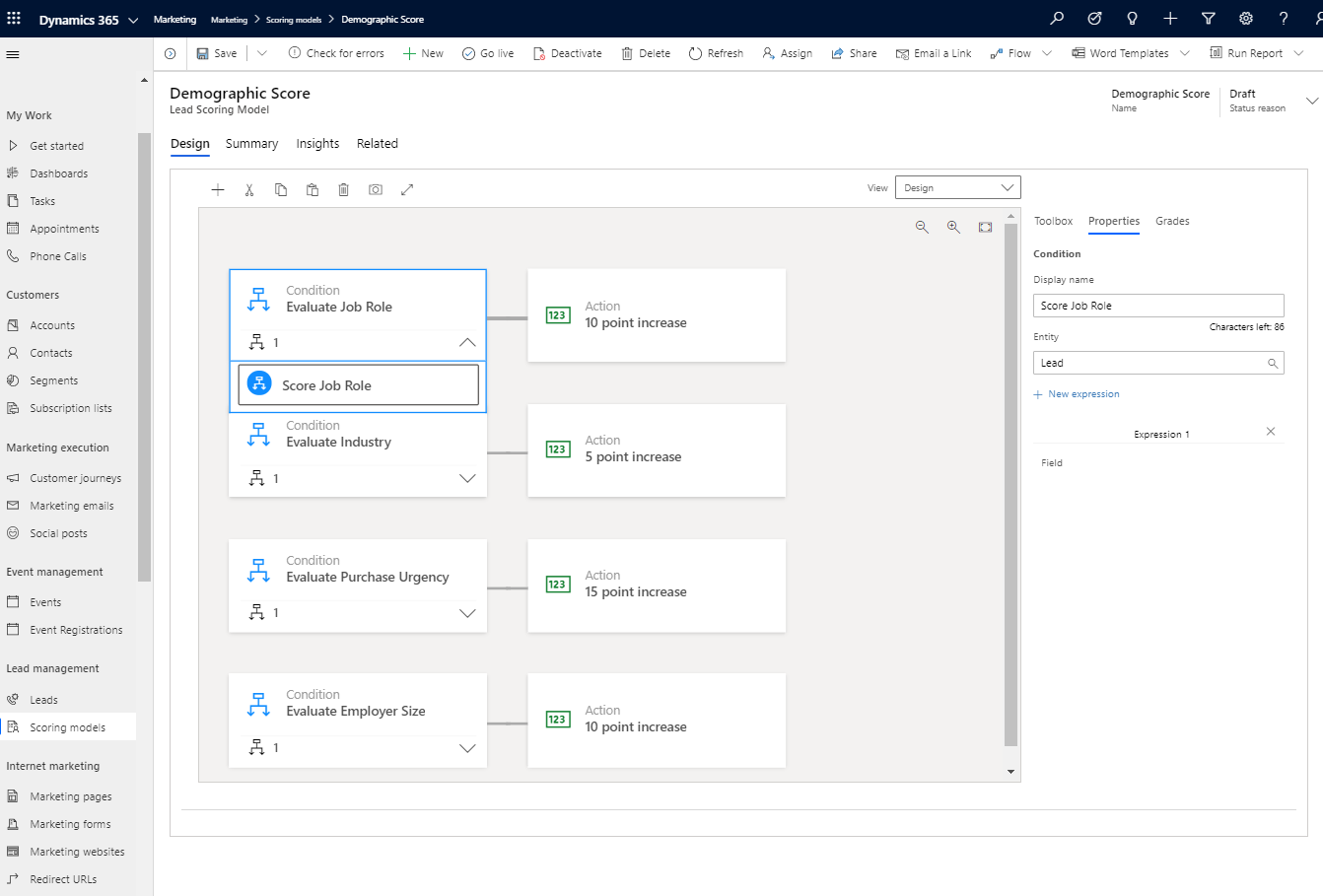Click the New expression link
Screen dimensions: 1323x896
(x=1082, y=394)
